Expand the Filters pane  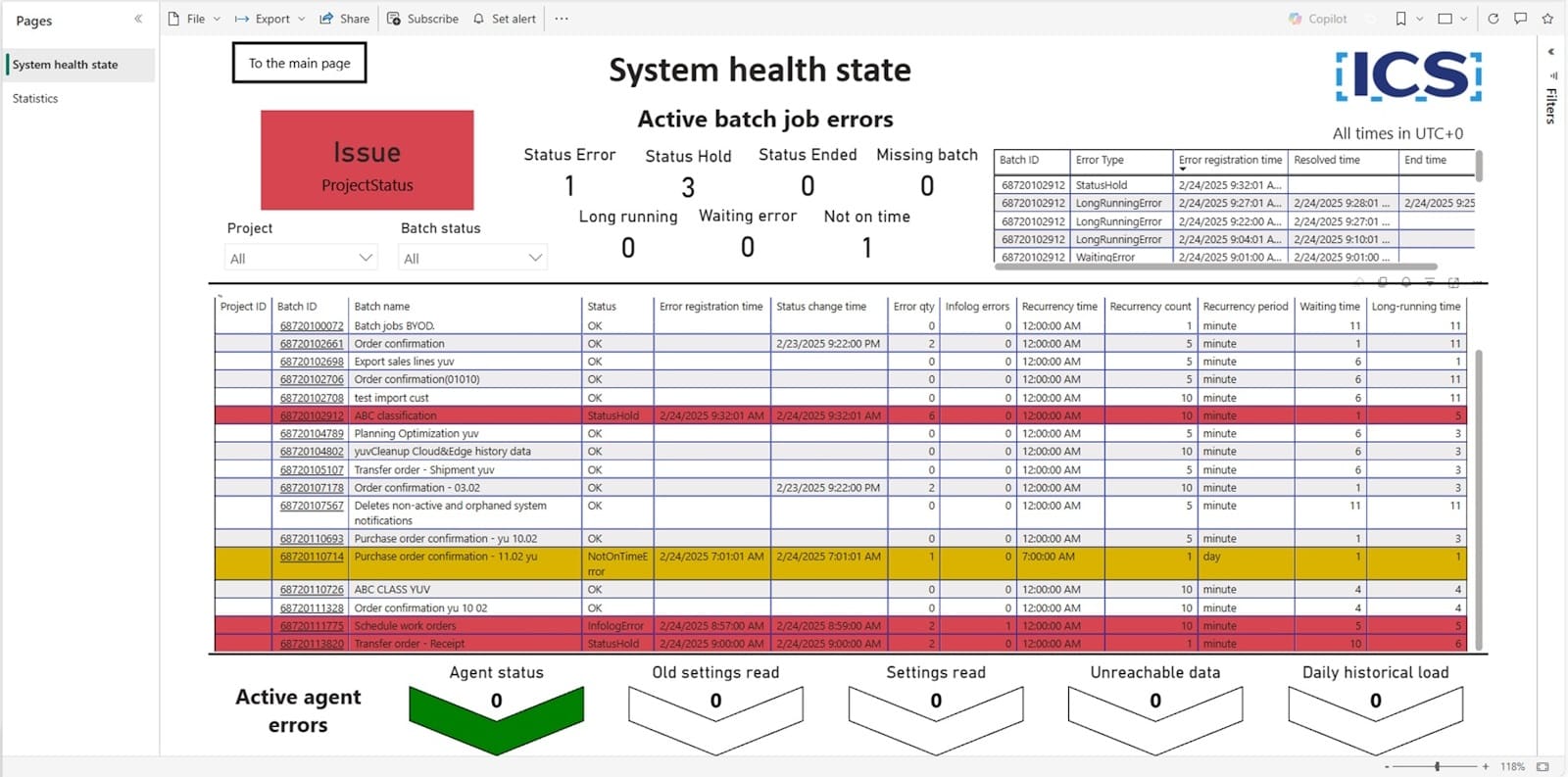(1550, 52)
